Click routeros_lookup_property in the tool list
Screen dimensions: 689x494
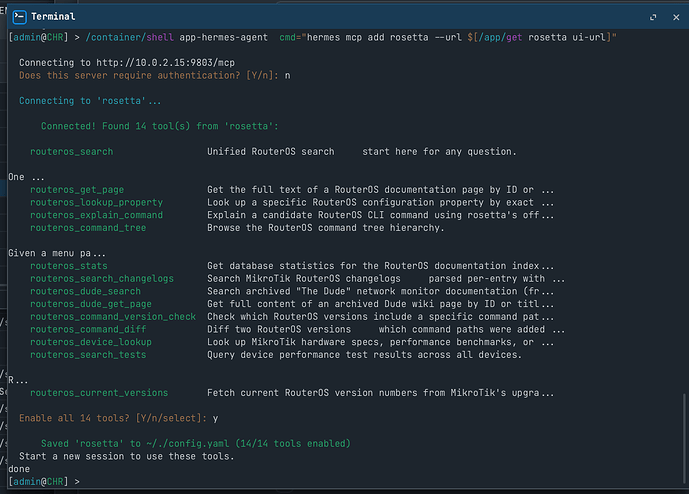coord(96,203)
